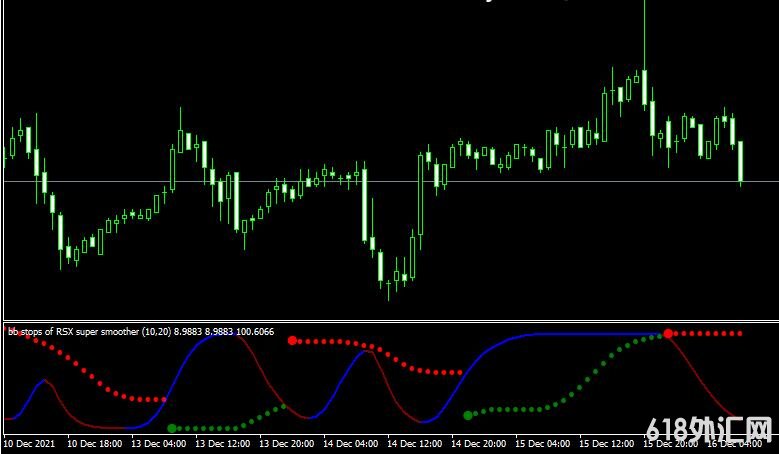Image resolution: width=779 pixels, height=454 pixels.
Task: Click the "14 Dec 12:00" time axis label
Action: pos(414,443)
